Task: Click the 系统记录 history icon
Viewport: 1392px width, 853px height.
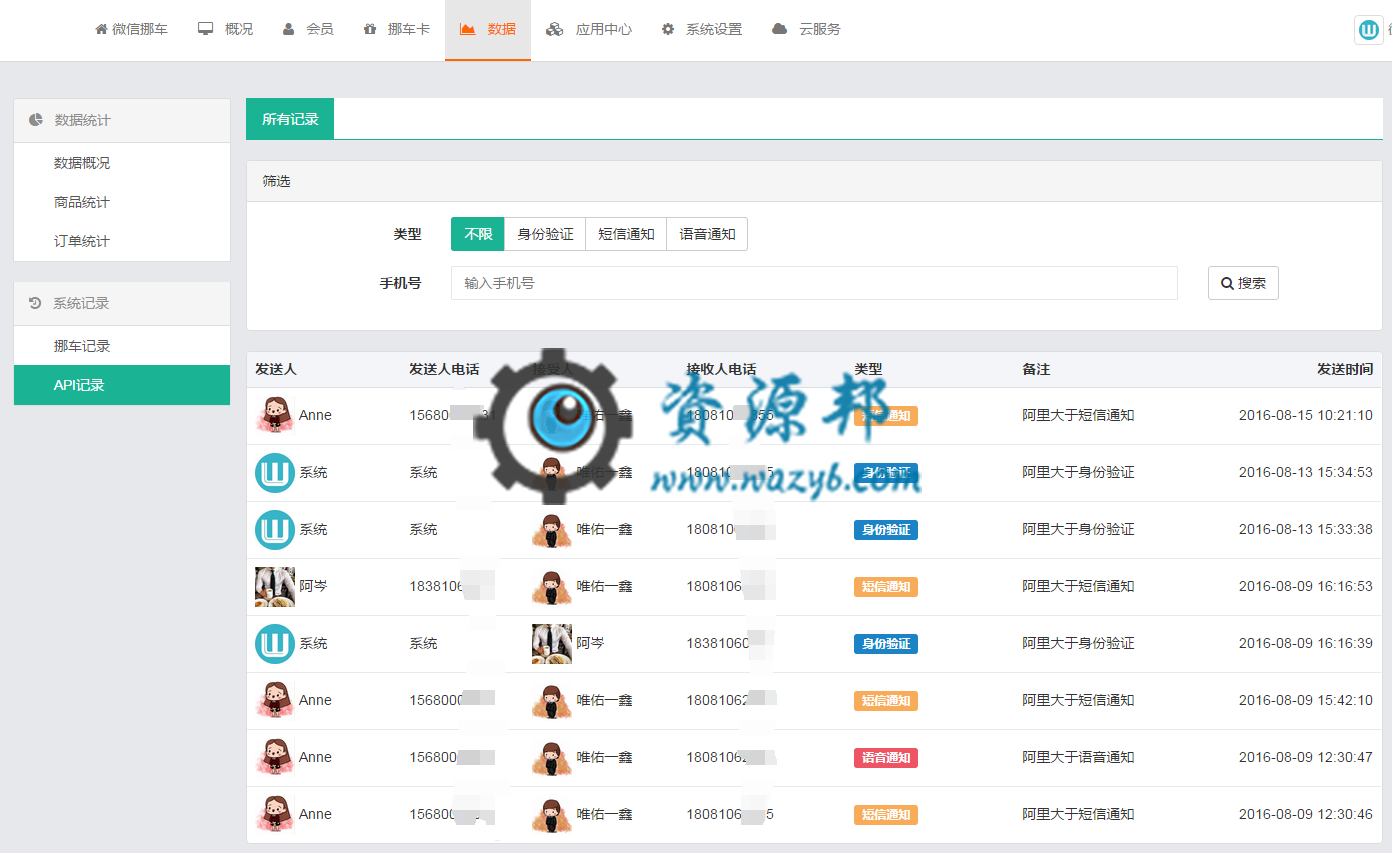Action: (35, 303)
